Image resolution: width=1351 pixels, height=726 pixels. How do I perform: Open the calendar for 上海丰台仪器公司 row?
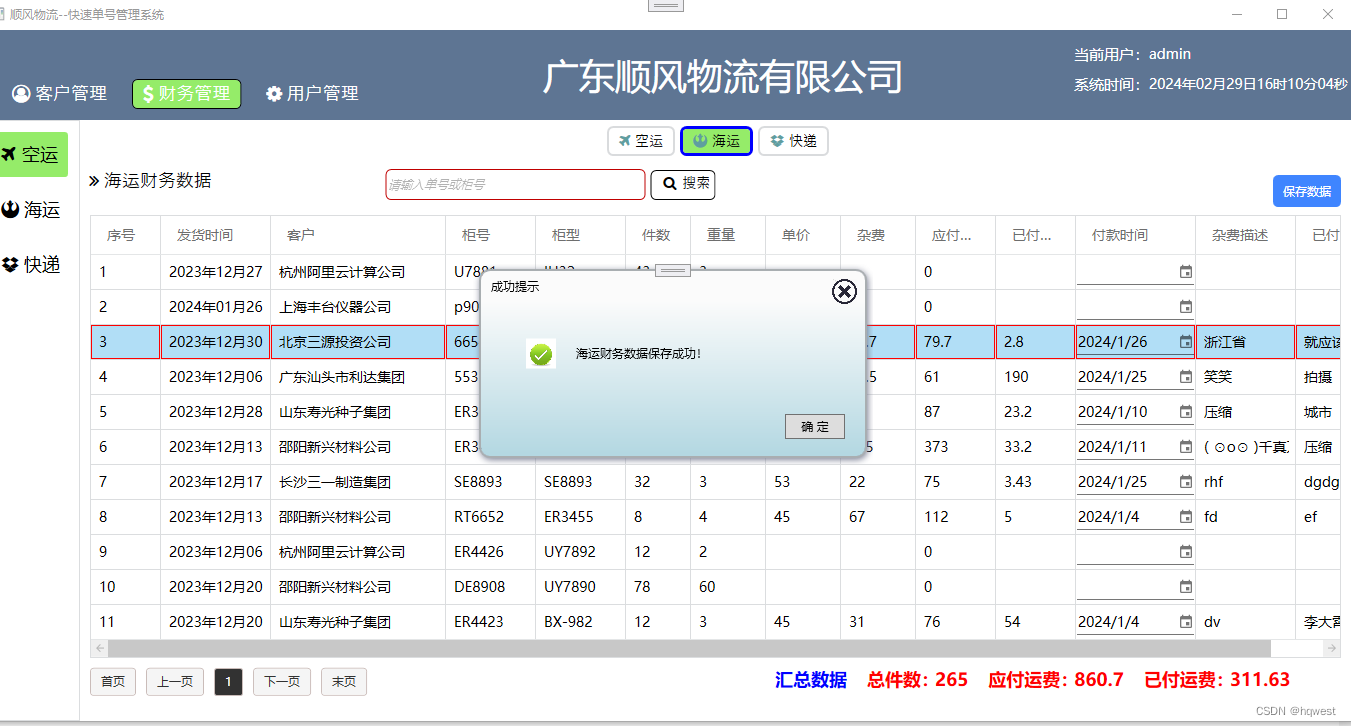click(x=1186, y=307)
